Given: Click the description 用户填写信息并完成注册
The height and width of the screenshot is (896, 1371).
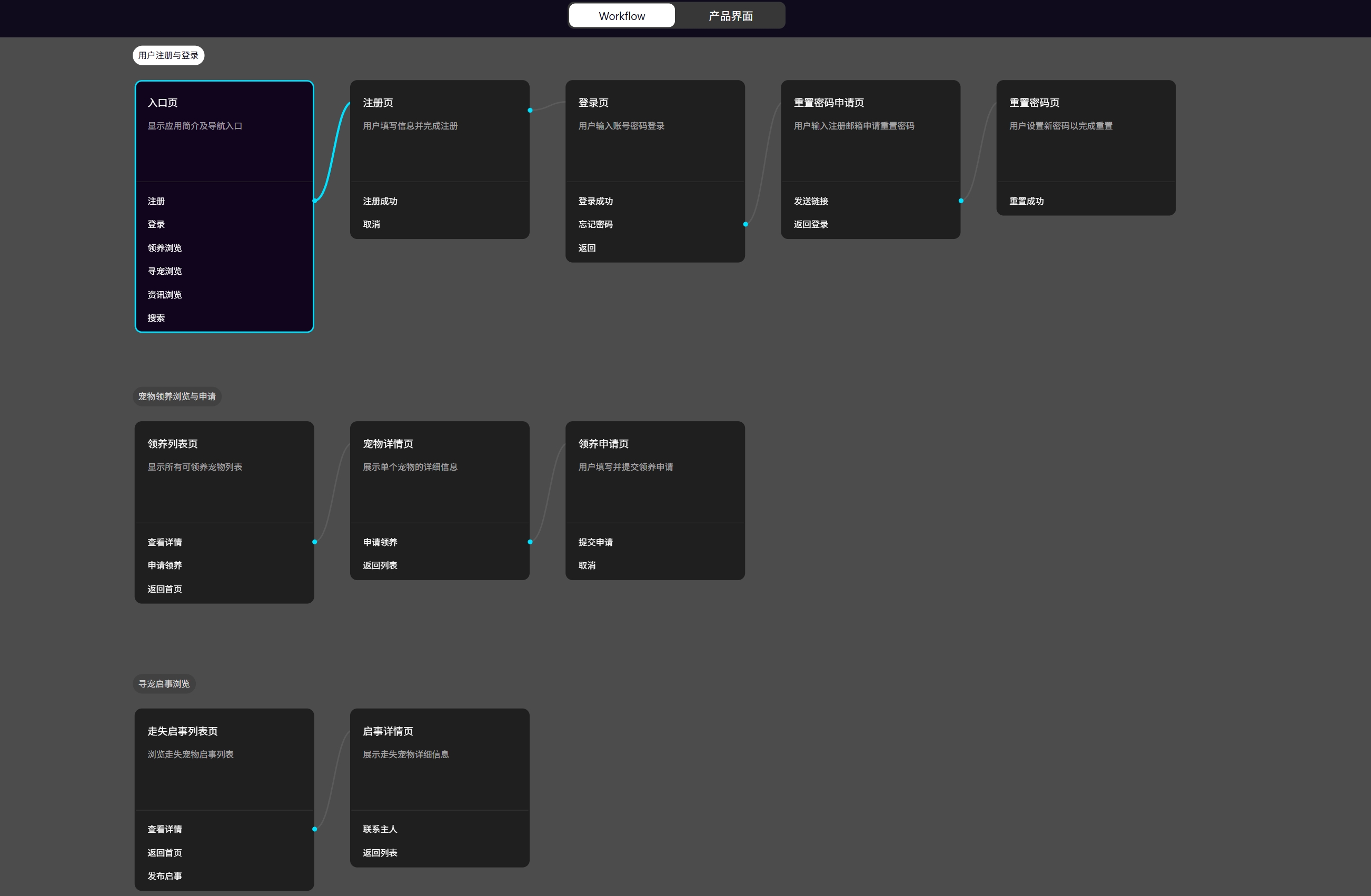Looking at the screenshot, I should click(x=410, y=125).
